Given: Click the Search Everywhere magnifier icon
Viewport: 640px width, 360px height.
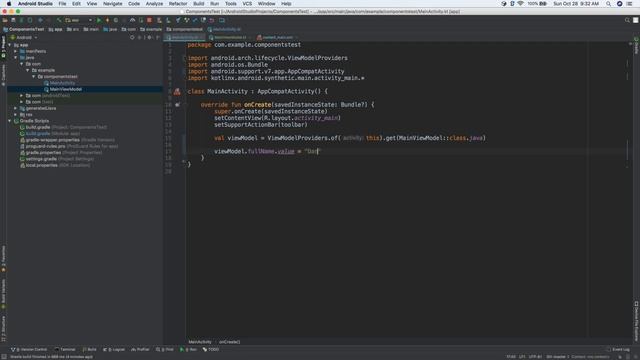Looking at the screenshot, I should pyautogui.click(x=627, y=20).
